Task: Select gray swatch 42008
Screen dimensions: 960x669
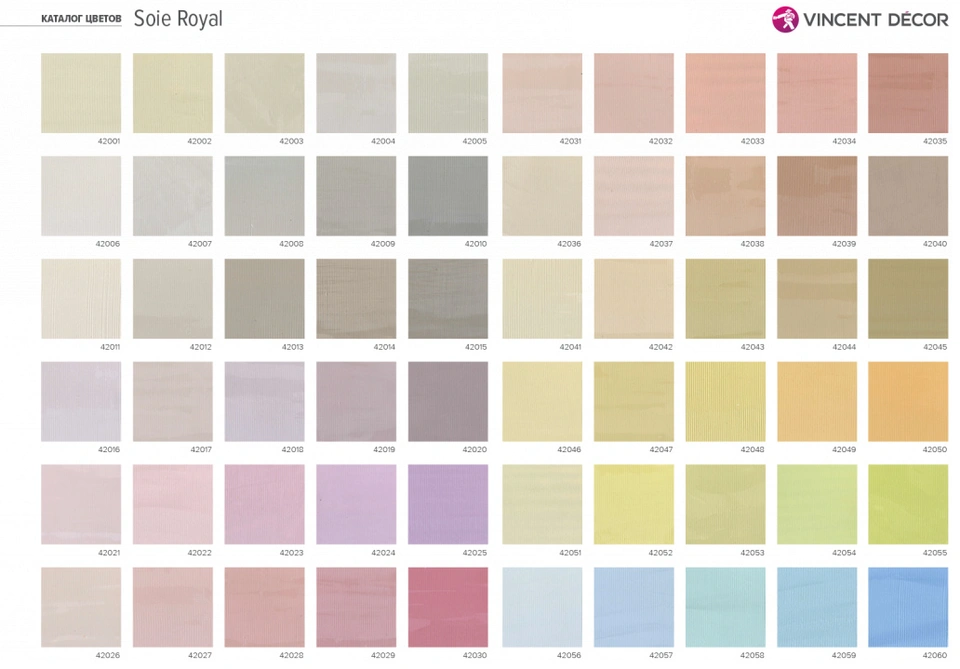Action: [264, 196]
